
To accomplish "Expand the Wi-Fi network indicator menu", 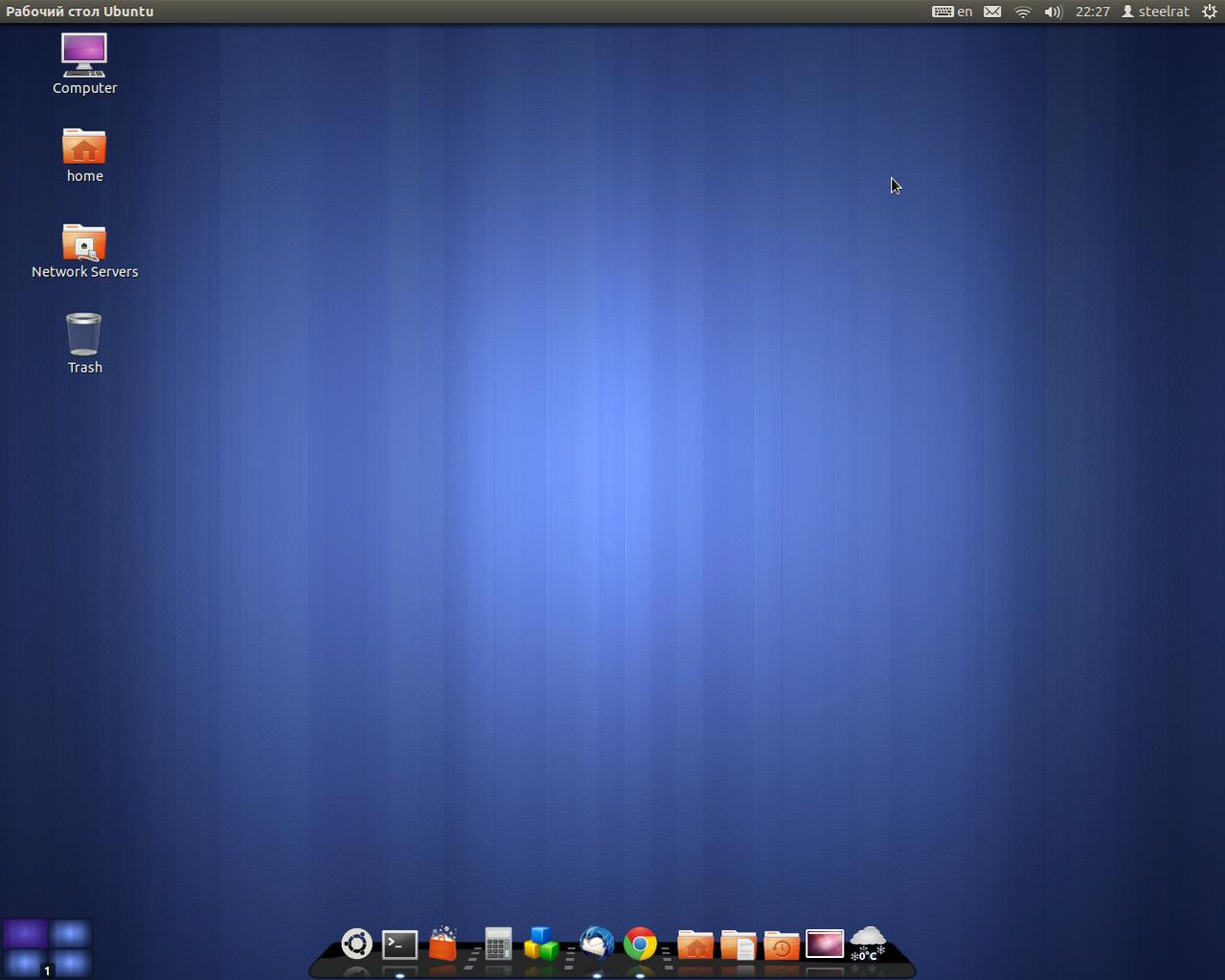I will 1023,11.
